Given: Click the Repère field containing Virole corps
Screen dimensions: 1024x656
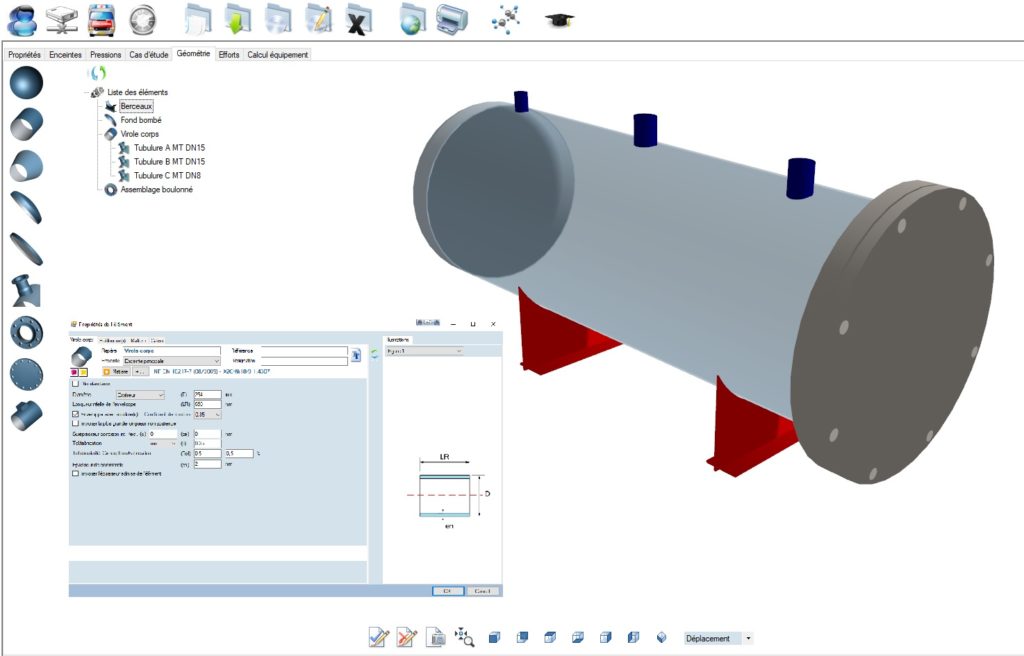Looking at the screenshot, I should [x=172, y=351].
